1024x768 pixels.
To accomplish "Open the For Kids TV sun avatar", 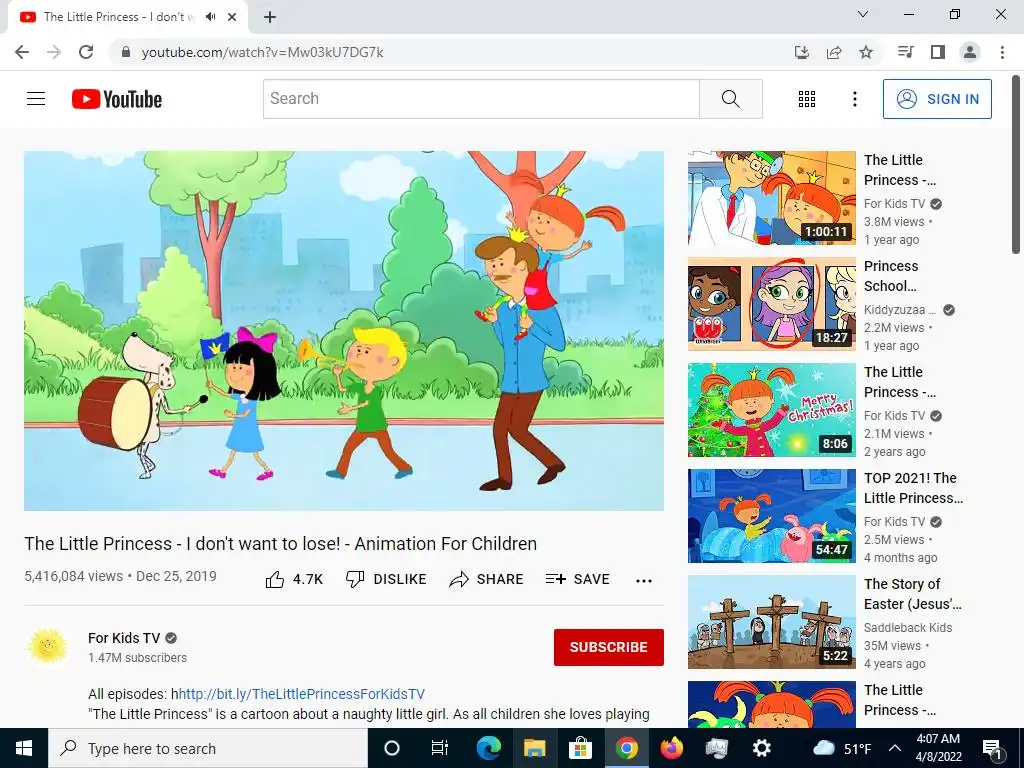I will (48, 647).
